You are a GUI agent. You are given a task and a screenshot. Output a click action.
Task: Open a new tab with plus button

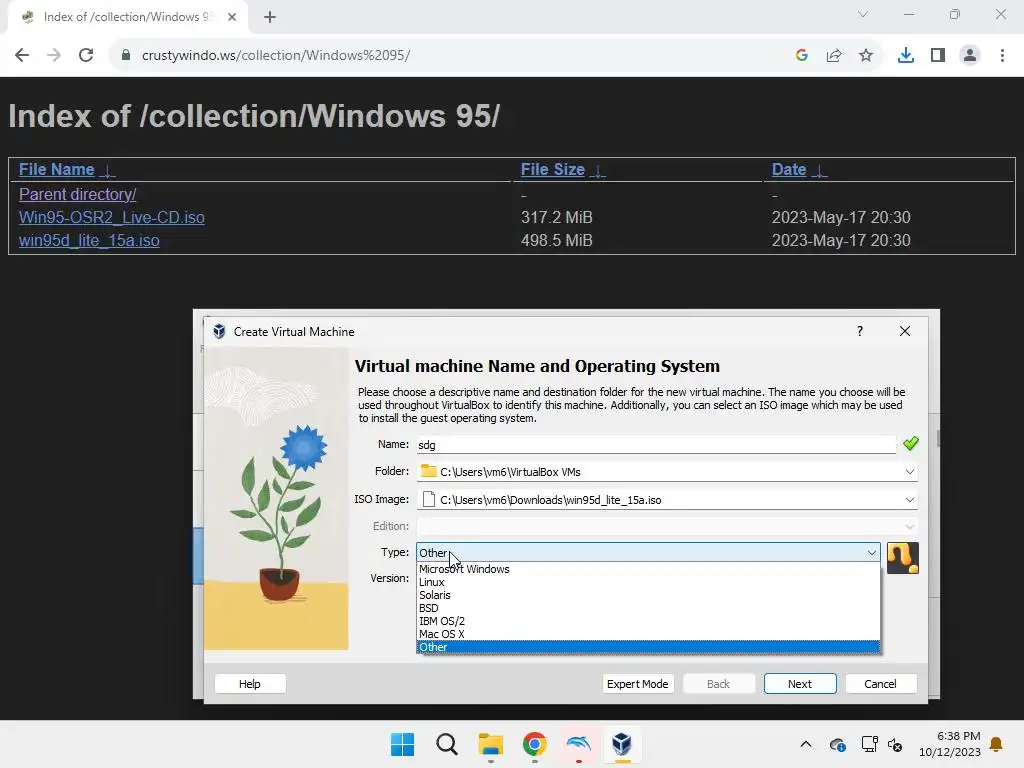(x=270, y=17)
